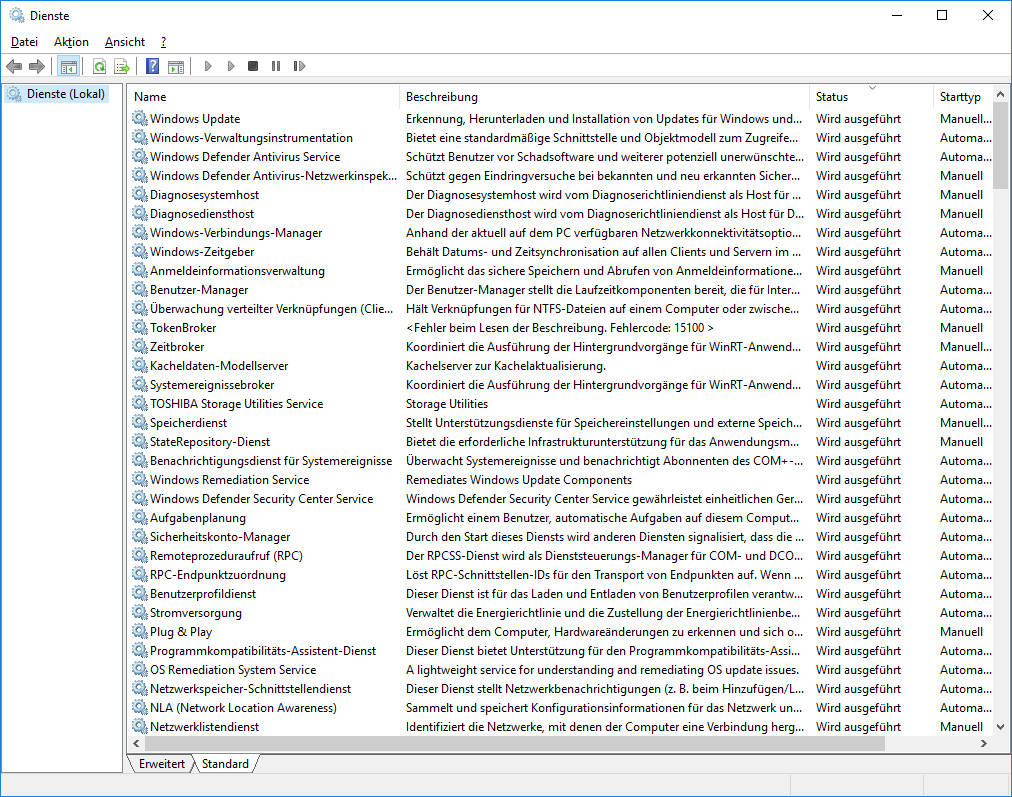Sort by the Beschreibung column header
This screenshot has height=797, width=1012.
[x=604, y=97]
